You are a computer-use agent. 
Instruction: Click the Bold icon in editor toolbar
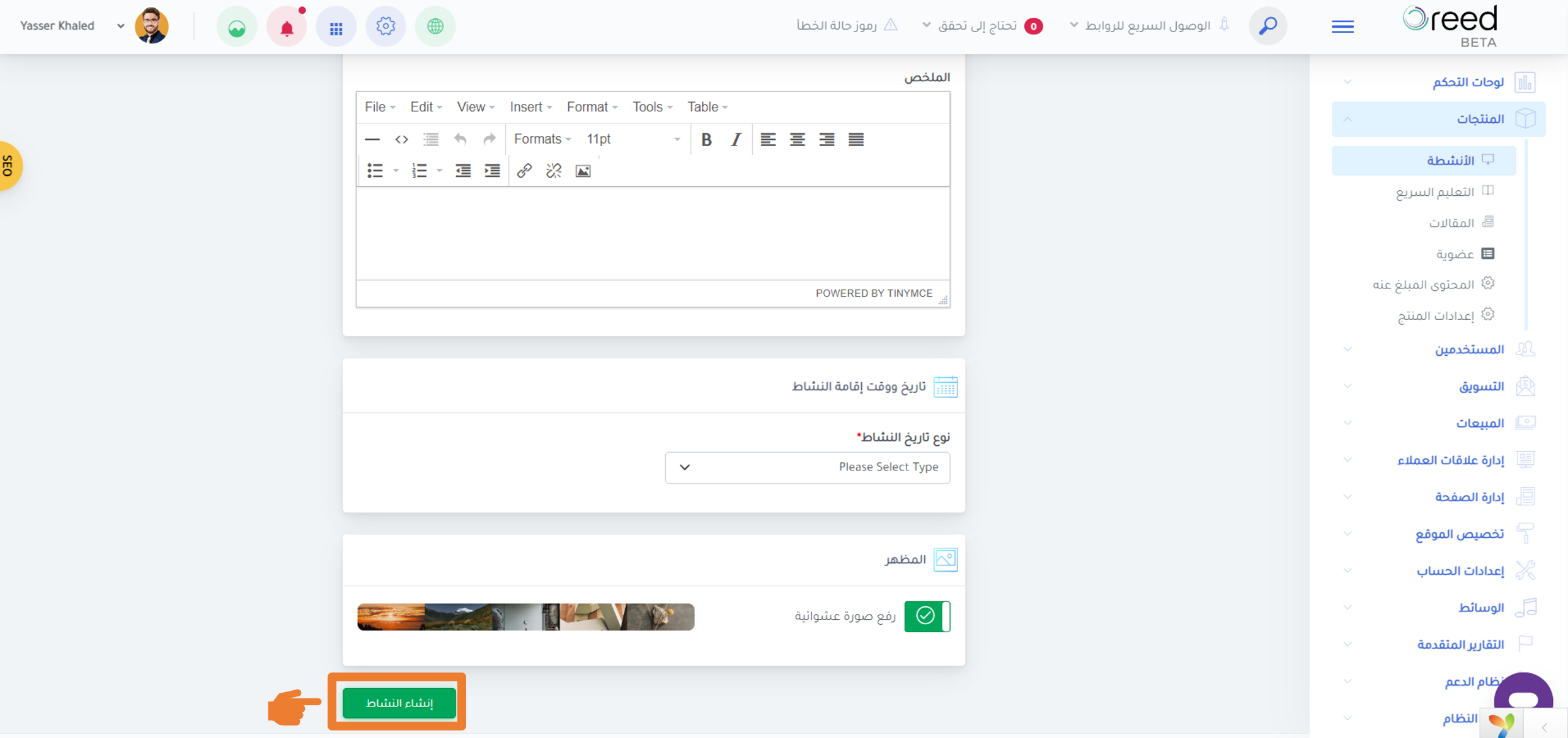click(706, 139)
